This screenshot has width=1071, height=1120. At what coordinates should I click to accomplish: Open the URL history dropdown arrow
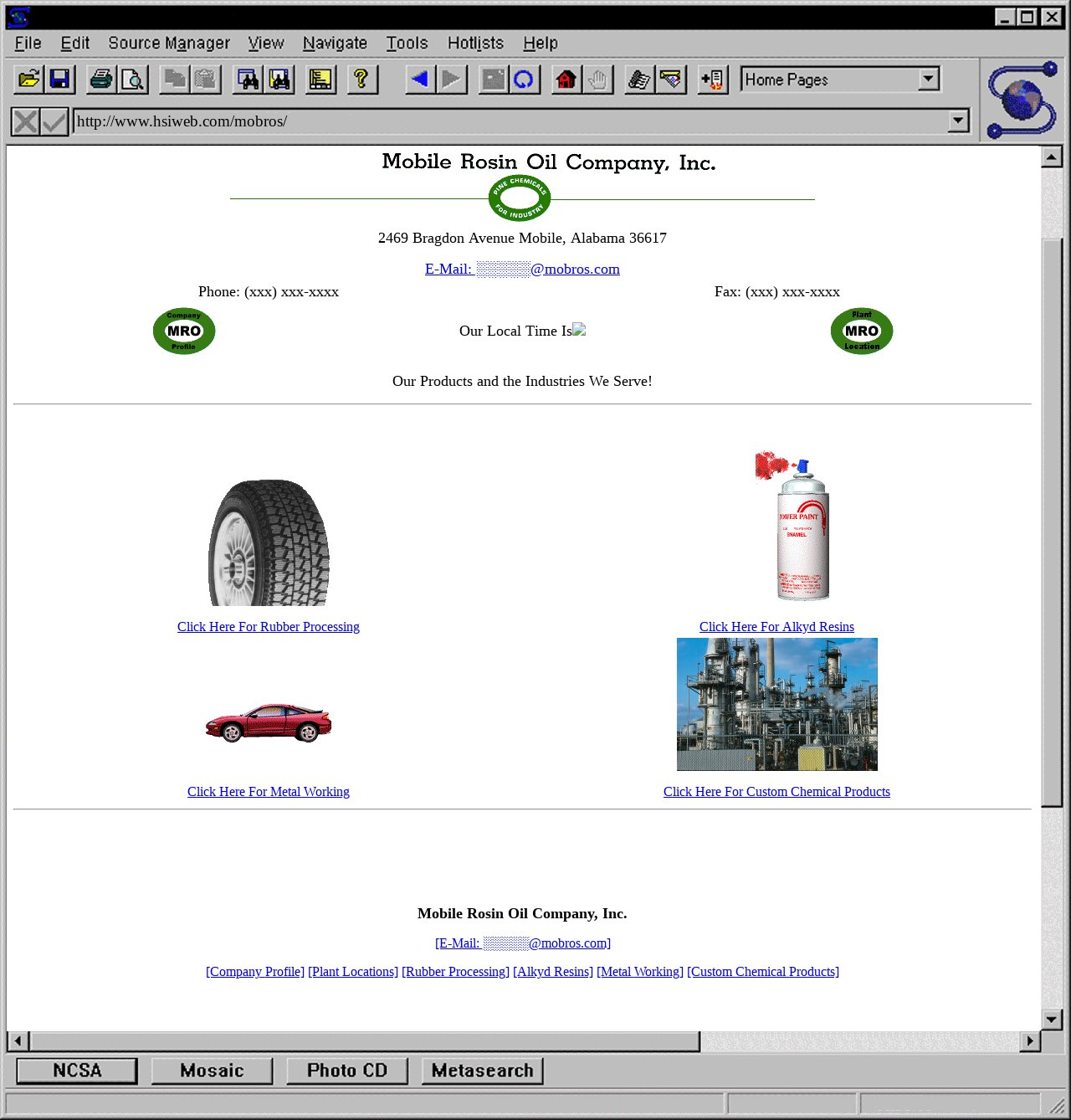pos(958,121)
